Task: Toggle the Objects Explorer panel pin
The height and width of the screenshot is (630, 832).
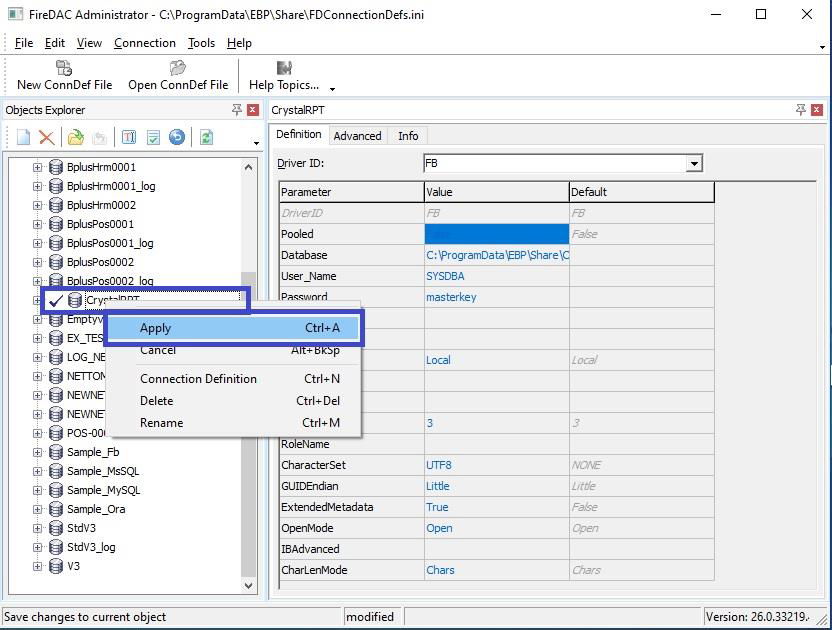Action: [237, 110]
